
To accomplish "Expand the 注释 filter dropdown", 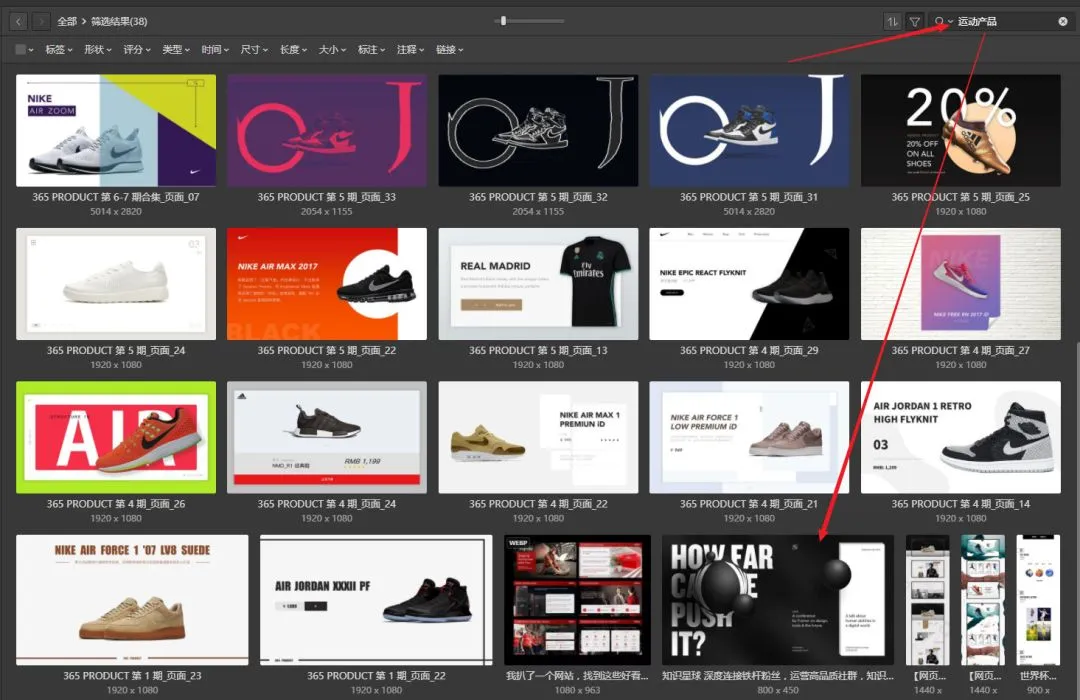I will pos(411,50).
